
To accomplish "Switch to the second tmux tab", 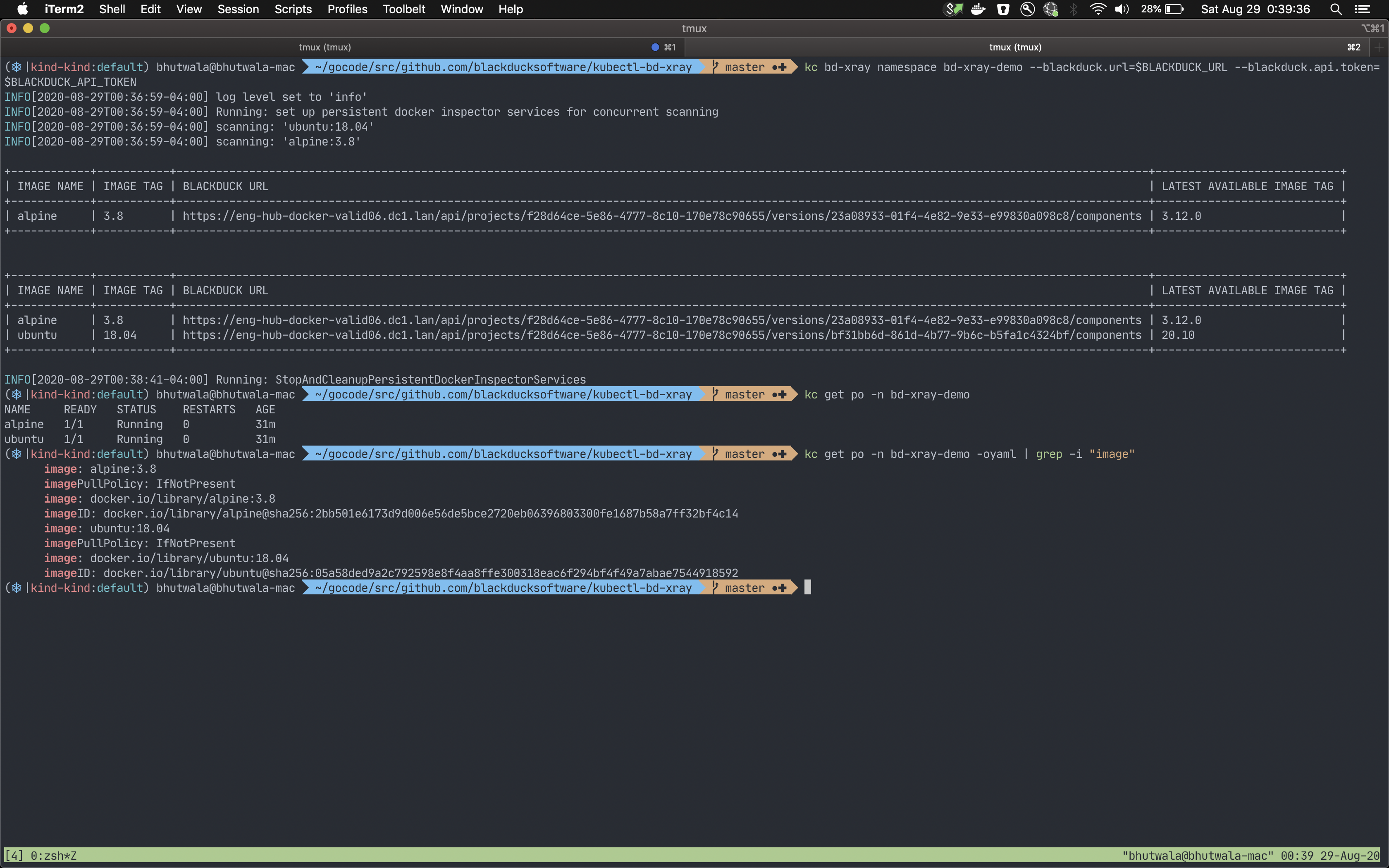I will [x=1015, y=47].
